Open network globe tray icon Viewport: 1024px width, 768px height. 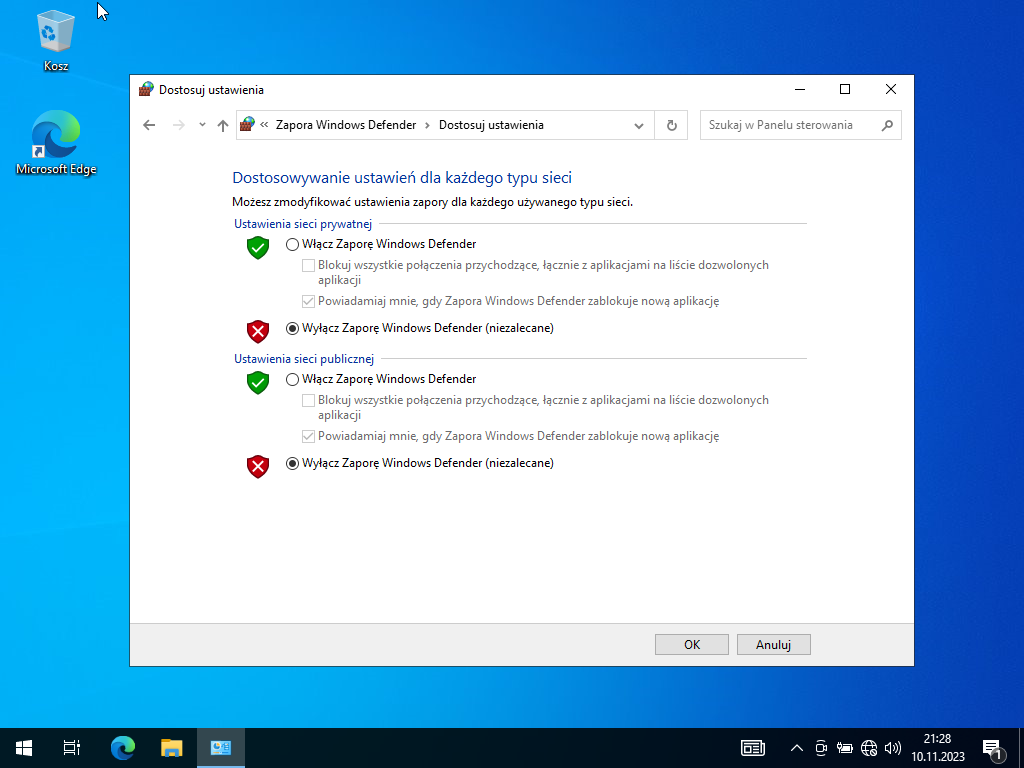[869, 748]
